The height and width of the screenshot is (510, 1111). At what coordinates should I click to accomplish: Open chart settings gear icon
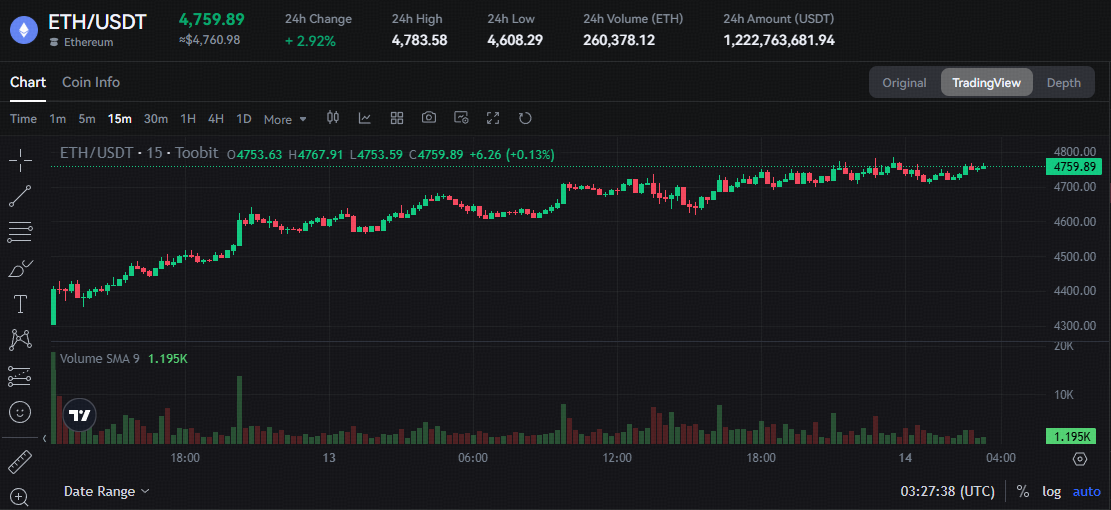[x=1080, y=459]
